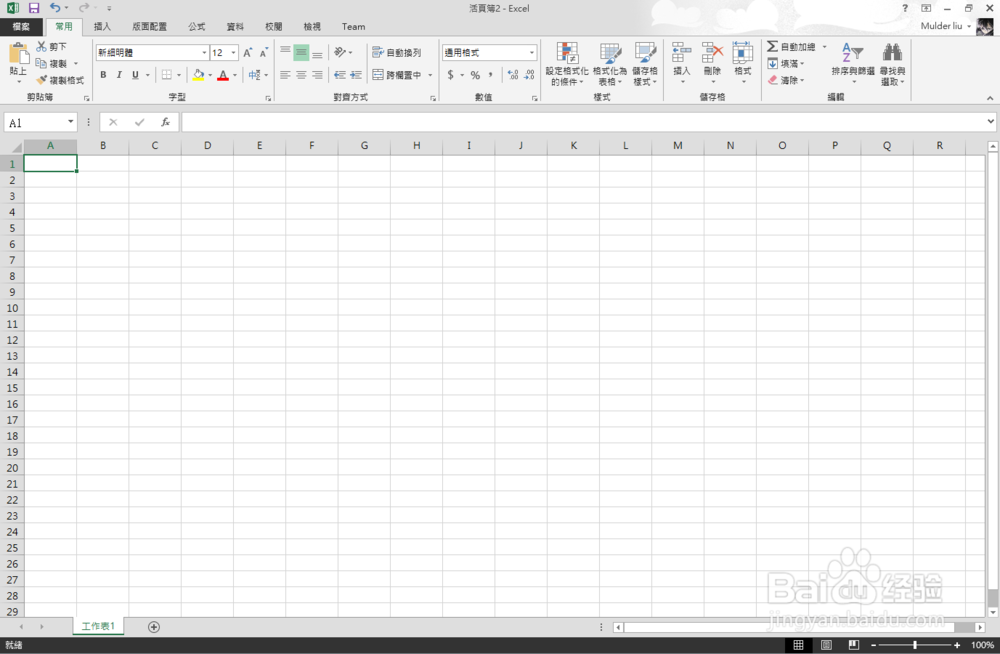
Task: Click the Copy icon in clipboard group
Action: click(41, 63)
